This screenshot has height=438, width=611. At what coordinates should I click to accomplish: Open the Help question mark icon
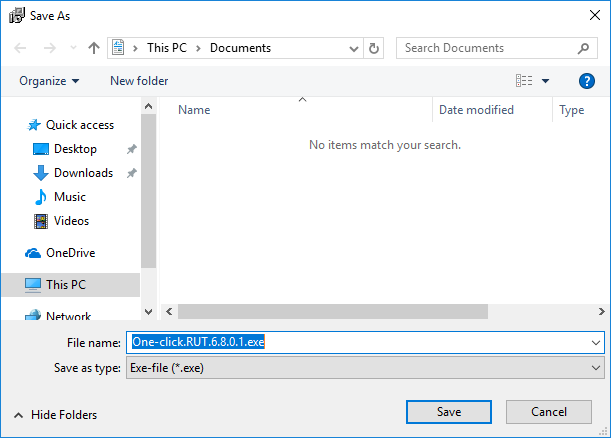587,81
